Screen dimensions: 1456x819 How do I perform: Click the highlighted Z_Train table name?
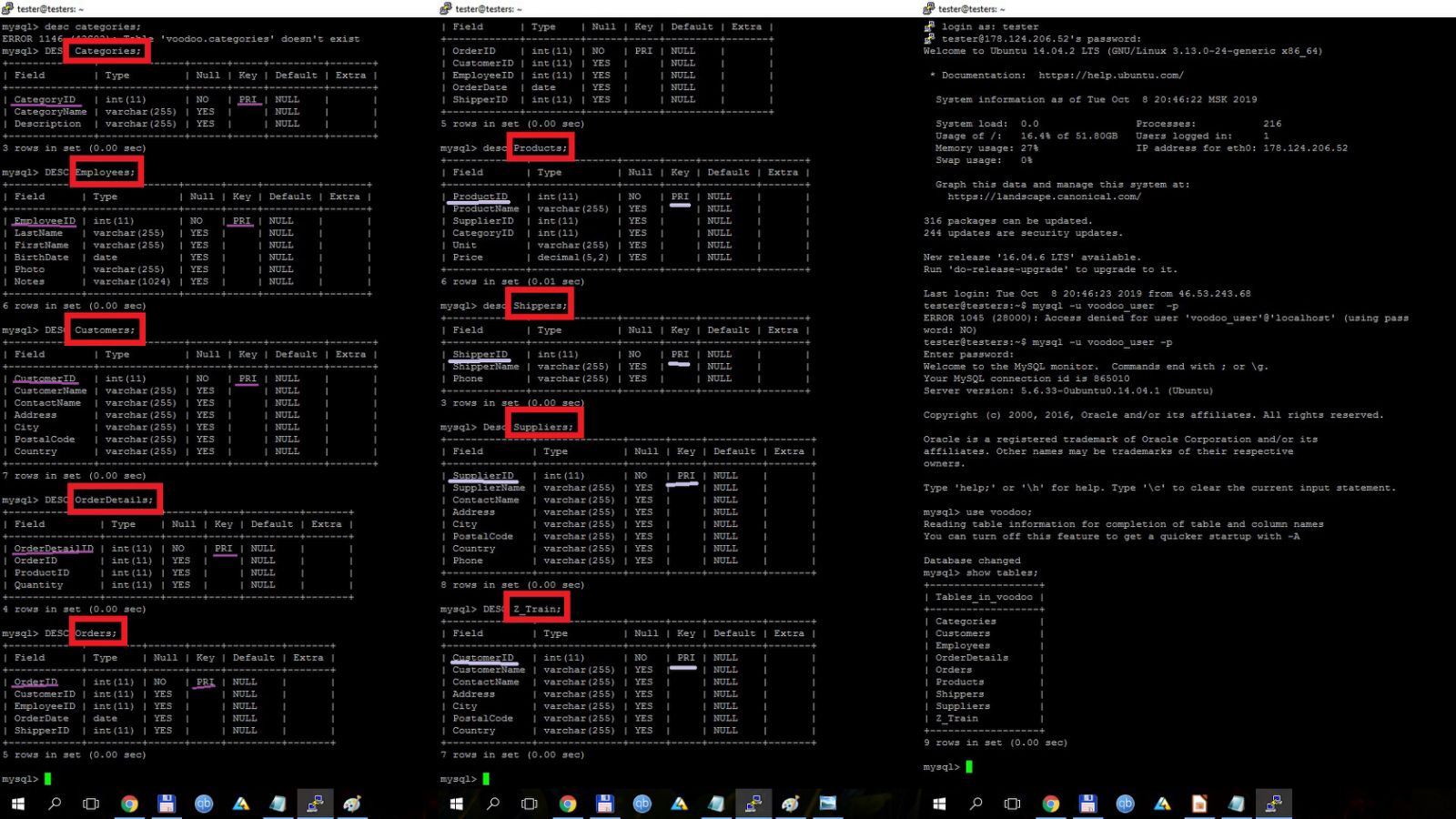click(537, 609)
